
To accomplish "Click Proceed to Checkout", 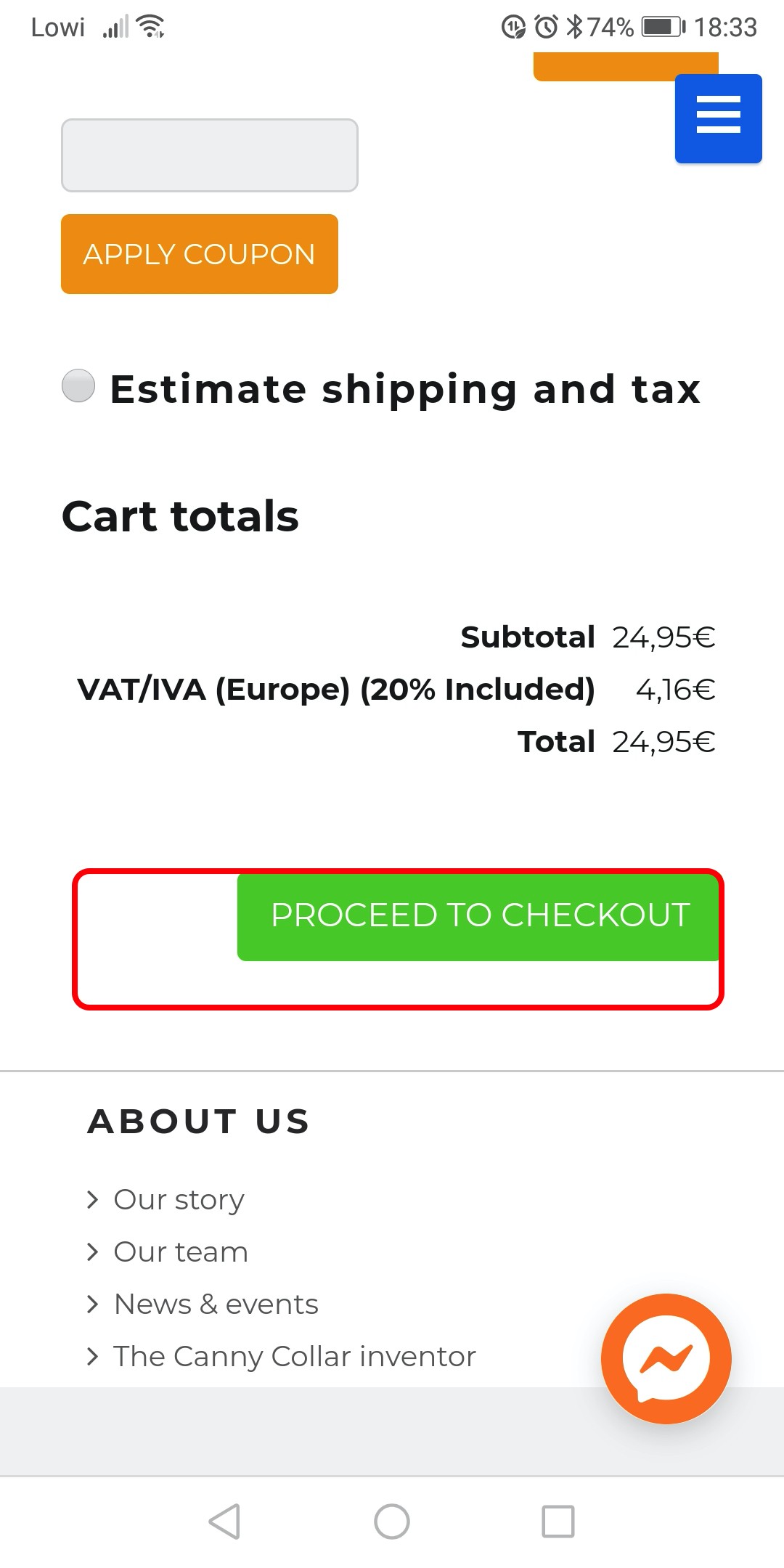I will click(x=479, y=916).
